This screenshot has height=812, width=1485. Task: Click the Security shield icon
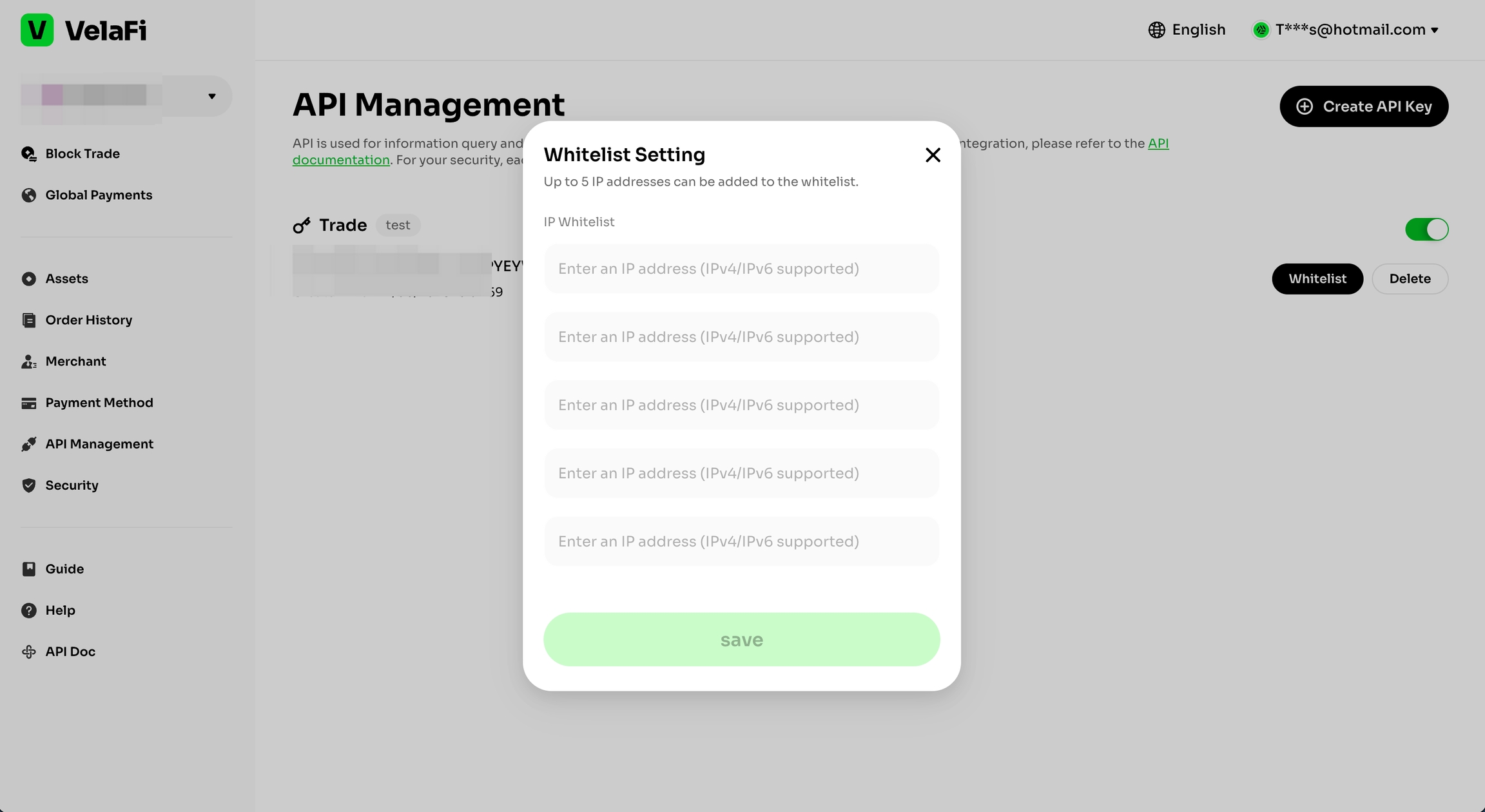(29, 485)
